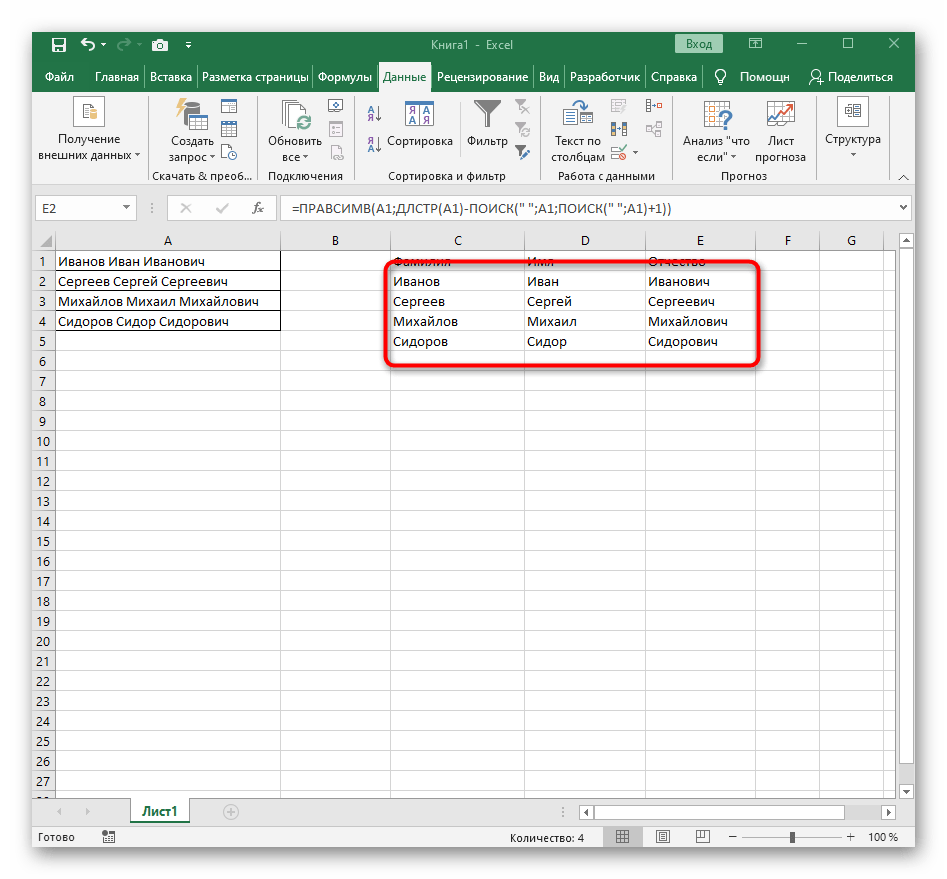Click Recent Sources icon
The width and height of the screenshot is (947, 879).
pyautogui.click(x=229, y=152)
